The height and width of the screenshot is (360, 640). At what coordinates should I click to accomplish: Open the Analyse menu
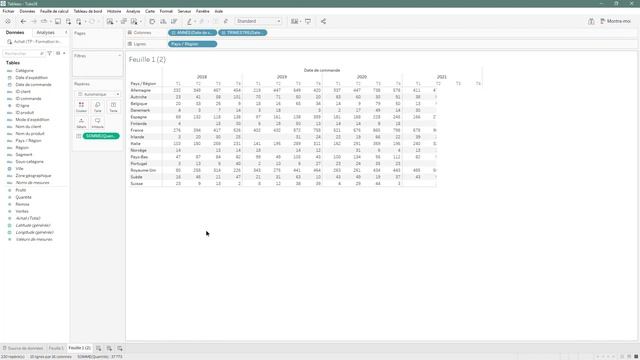[x=133, y=11]
